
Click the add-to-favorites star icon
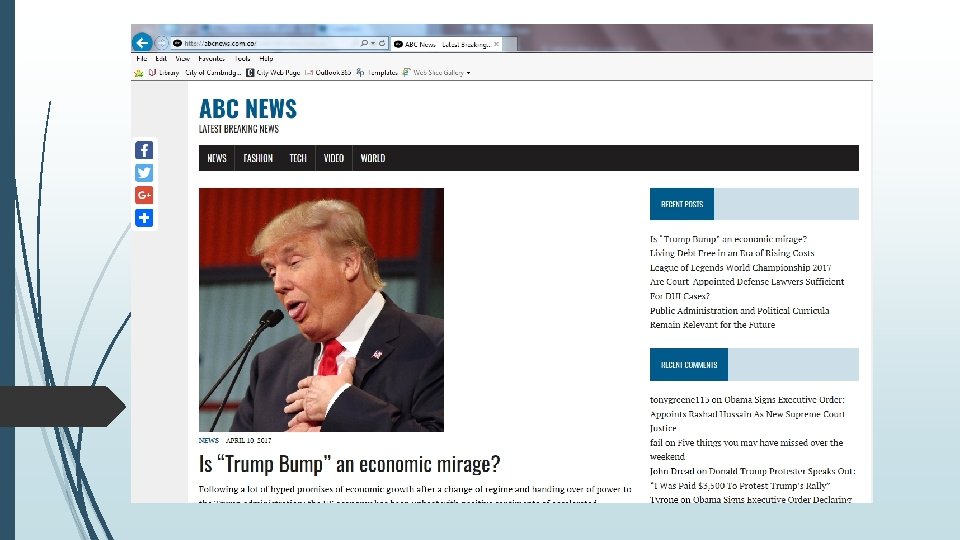(x=139, y=73)
